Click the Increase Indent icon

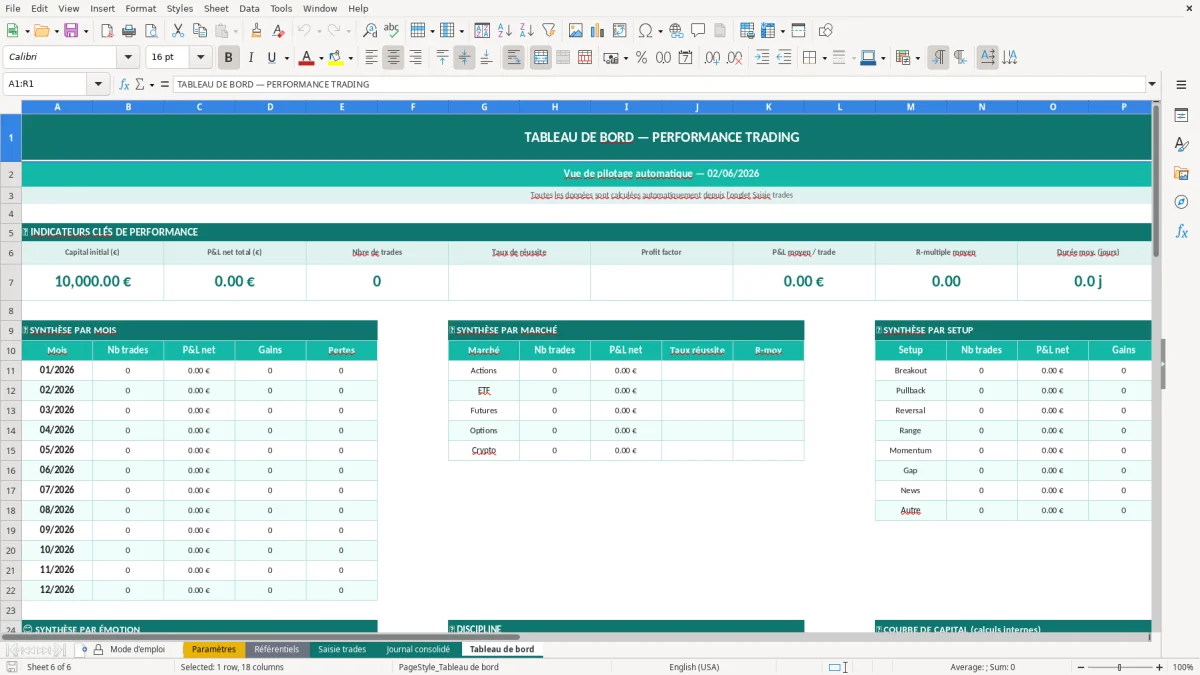pyautogui.click(x=762, y=58)
